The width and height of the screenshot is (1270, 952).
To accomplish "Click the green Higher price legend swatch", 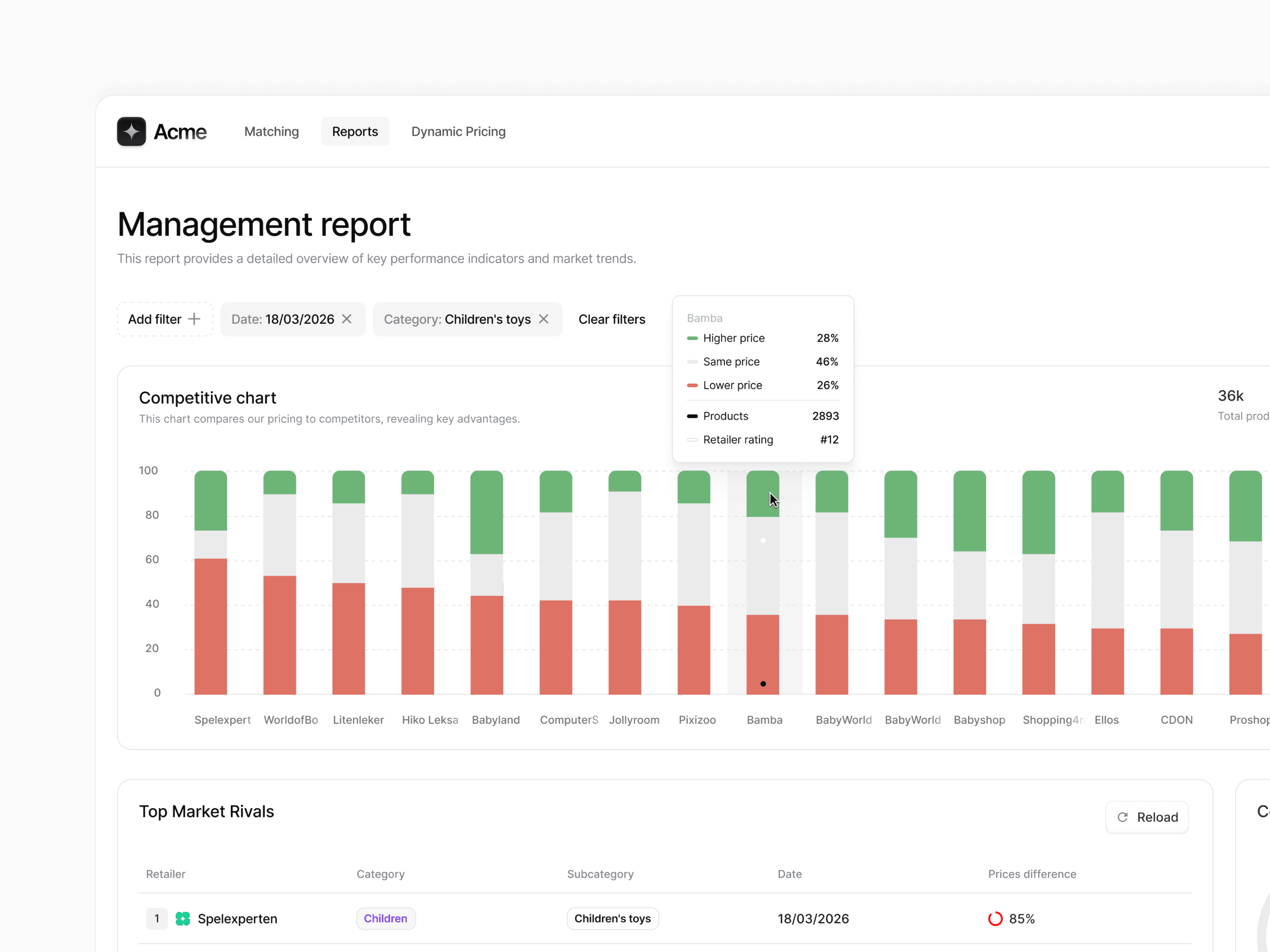I will click(692, 338).
